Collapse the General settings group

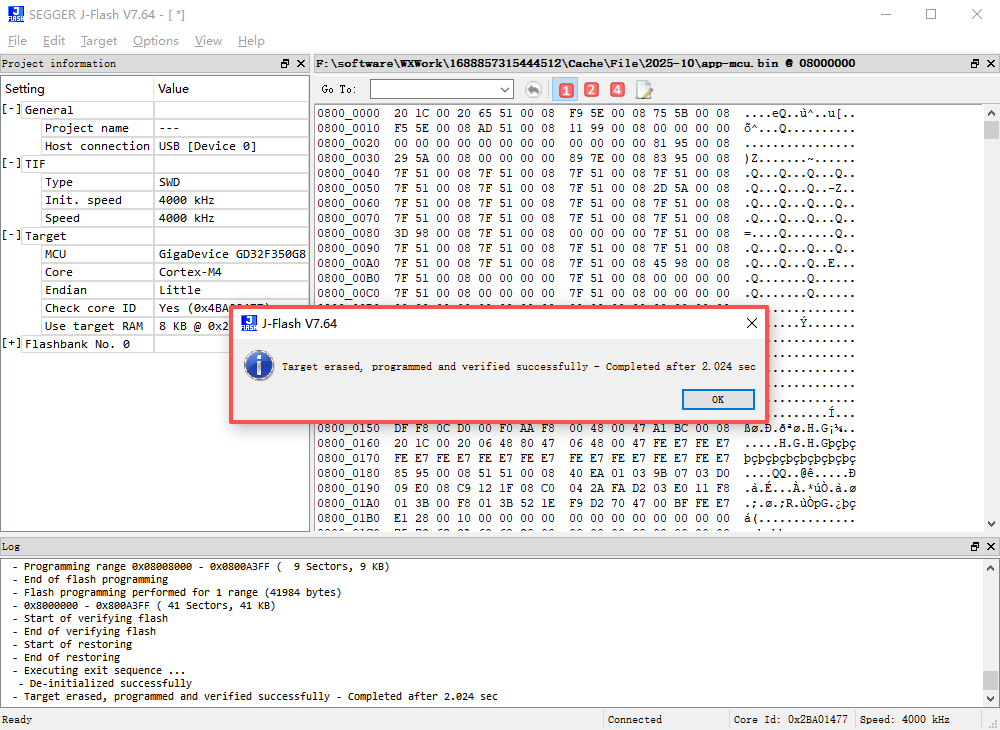pos(11,109)
